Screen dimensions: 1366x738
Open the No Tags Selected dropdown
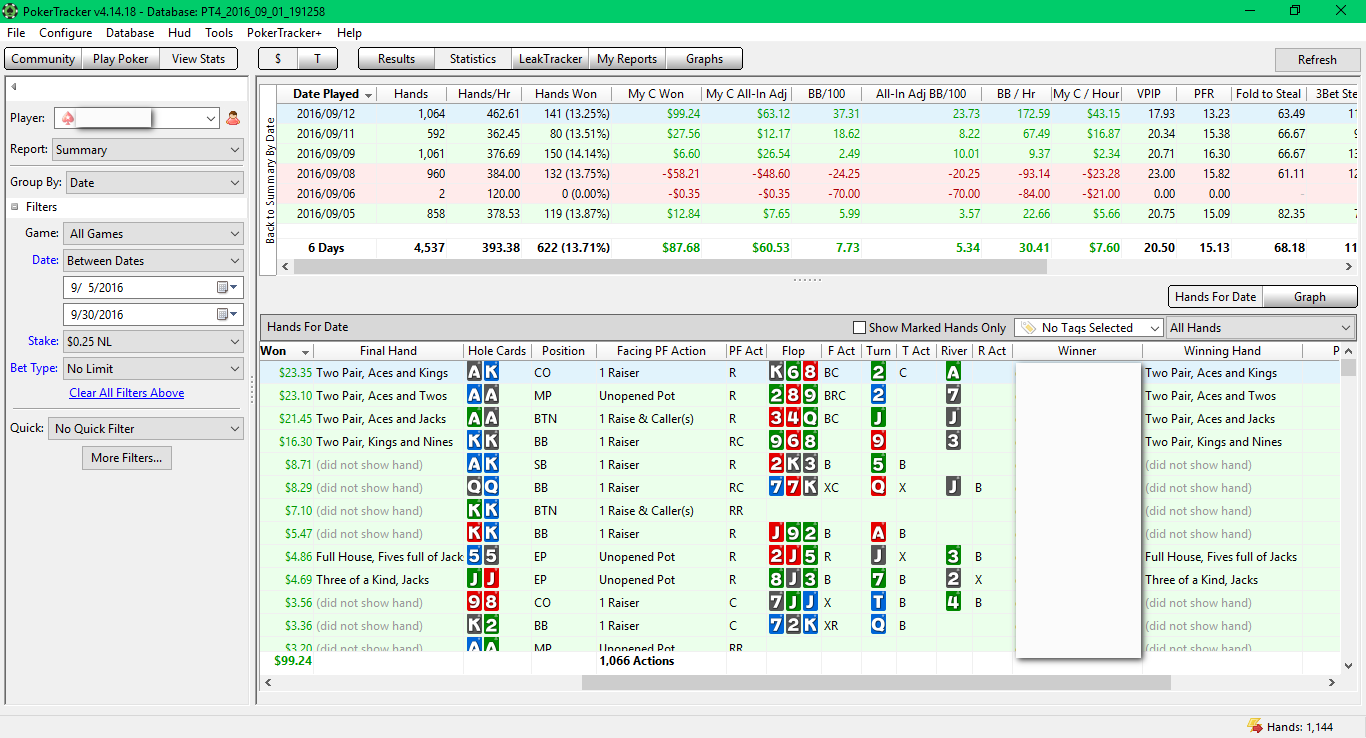pyautogui.click(x=1089, y=328)
